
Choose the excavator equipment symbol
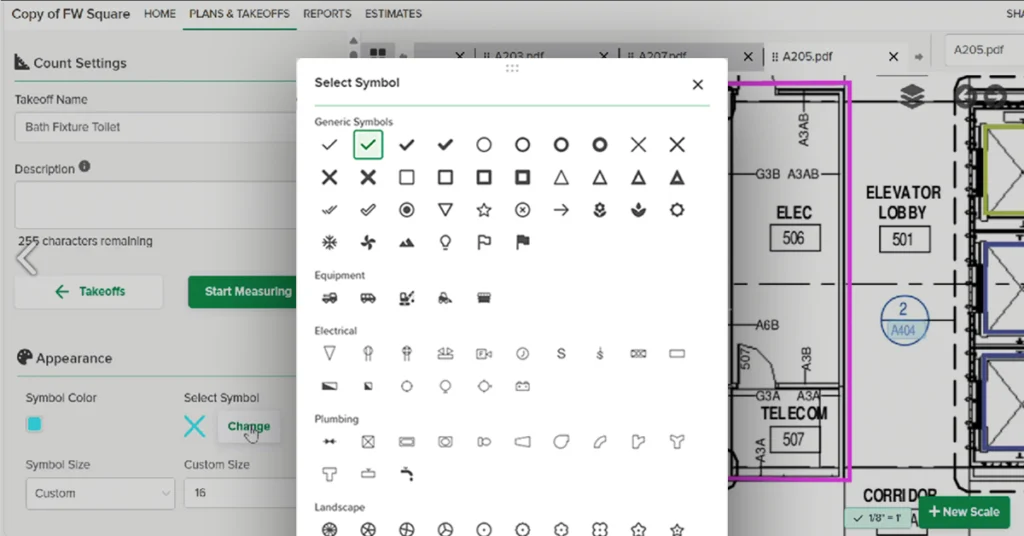(406, 298)
